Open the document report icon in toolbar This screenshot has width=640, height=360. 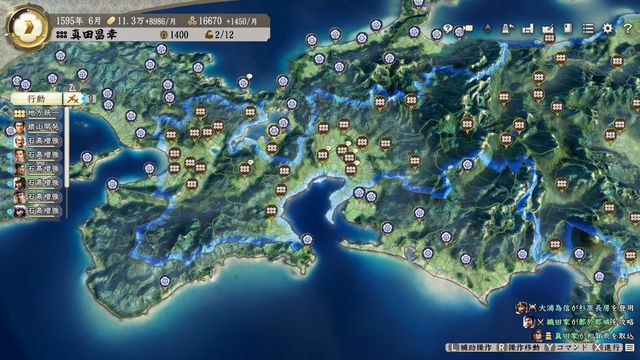568,28
